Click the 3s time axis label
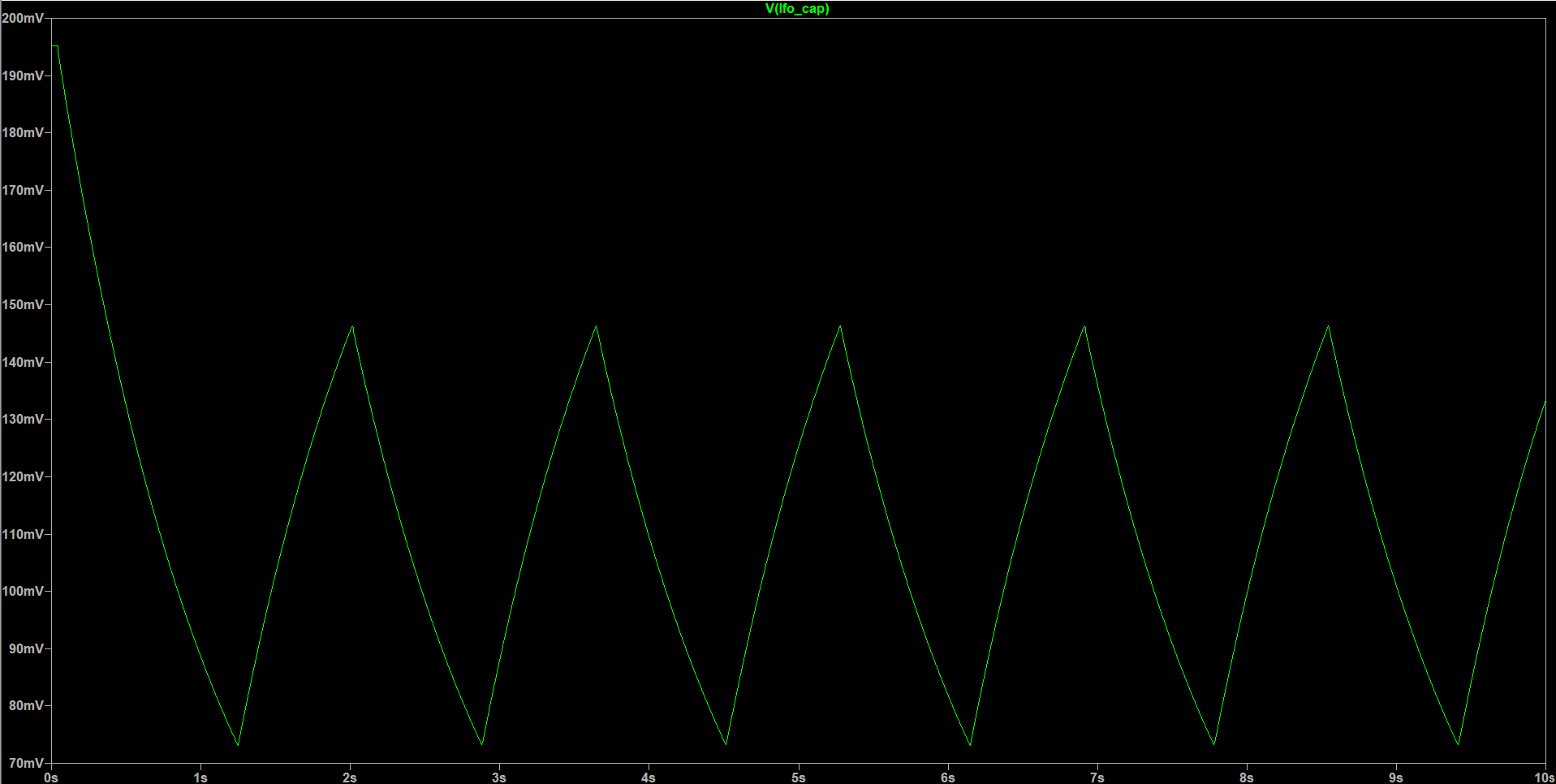Image resolution: width=1556 pixels, height=784 pixels. point(499,778)
